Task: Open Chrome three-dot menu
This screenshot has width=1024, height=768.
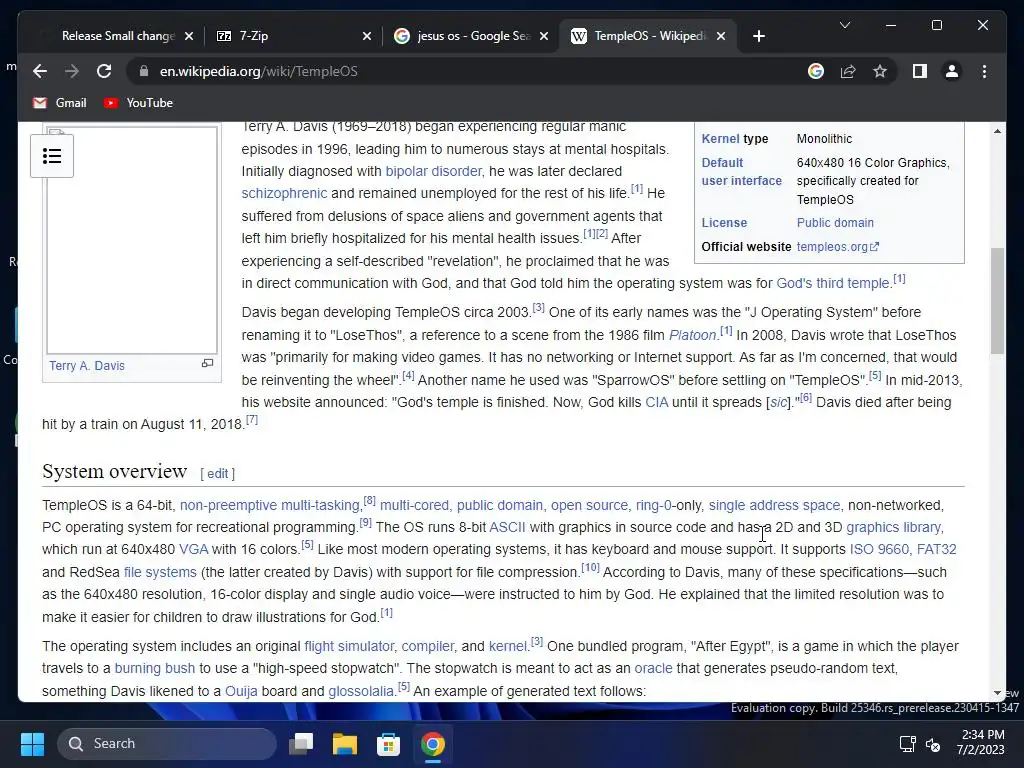Action: coord(984,71)
